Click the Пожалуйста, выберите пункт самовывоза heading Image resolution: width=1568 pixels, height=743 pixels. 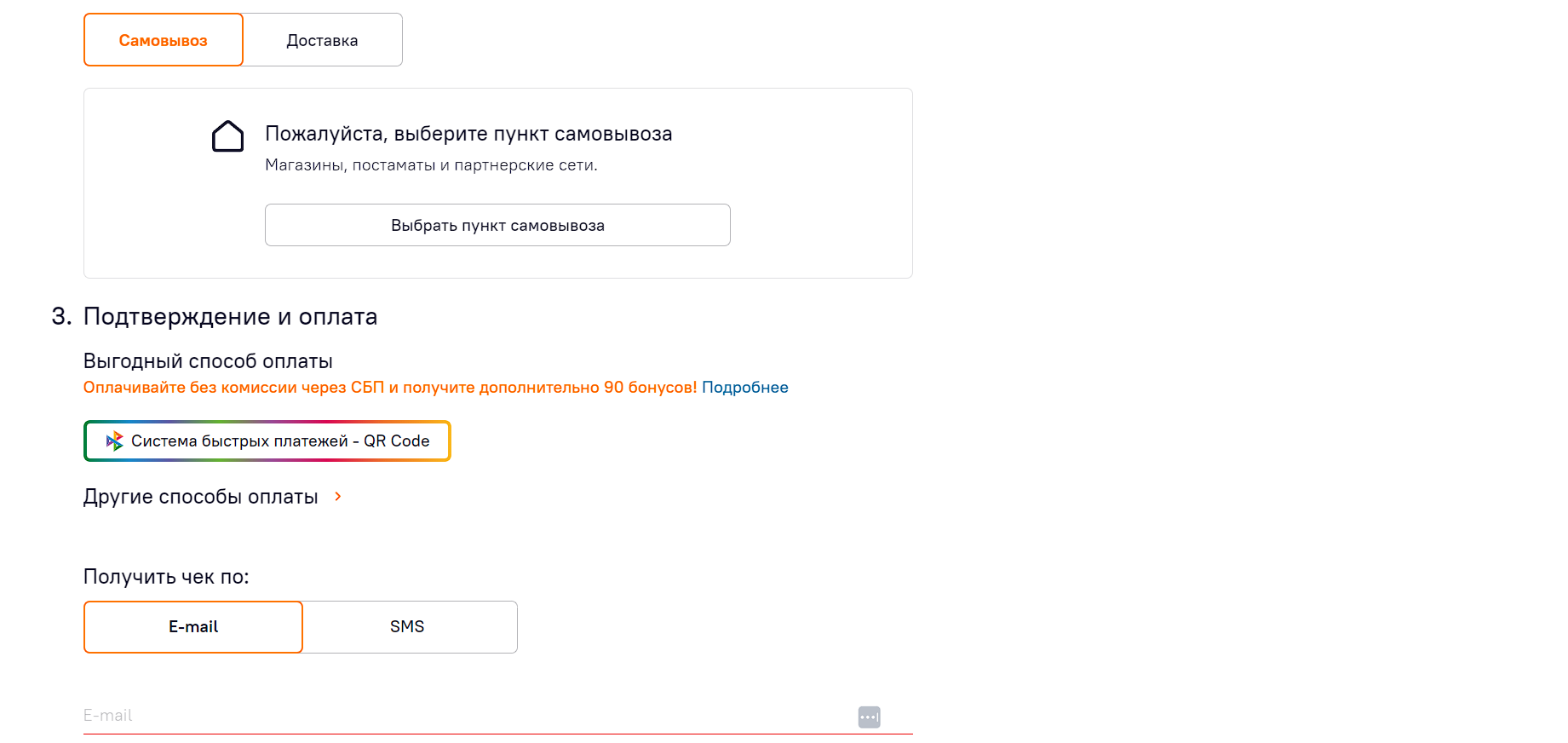[468, 134]
